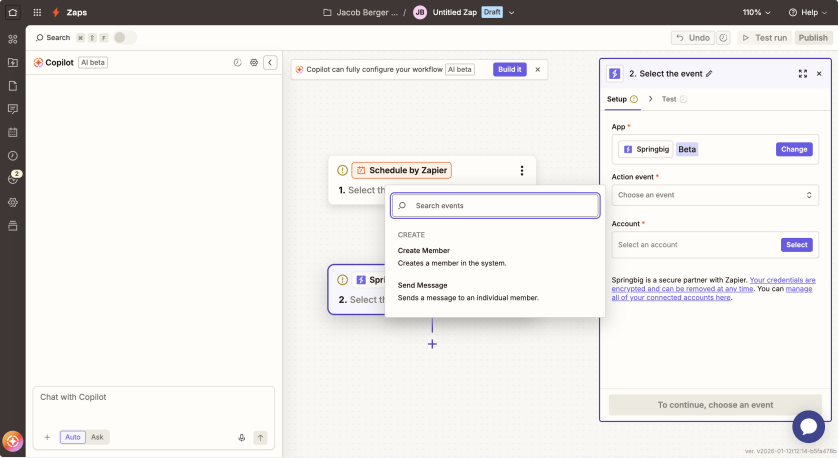Expand the Untitled Zap title dropdown

click(x=511, y=12)
